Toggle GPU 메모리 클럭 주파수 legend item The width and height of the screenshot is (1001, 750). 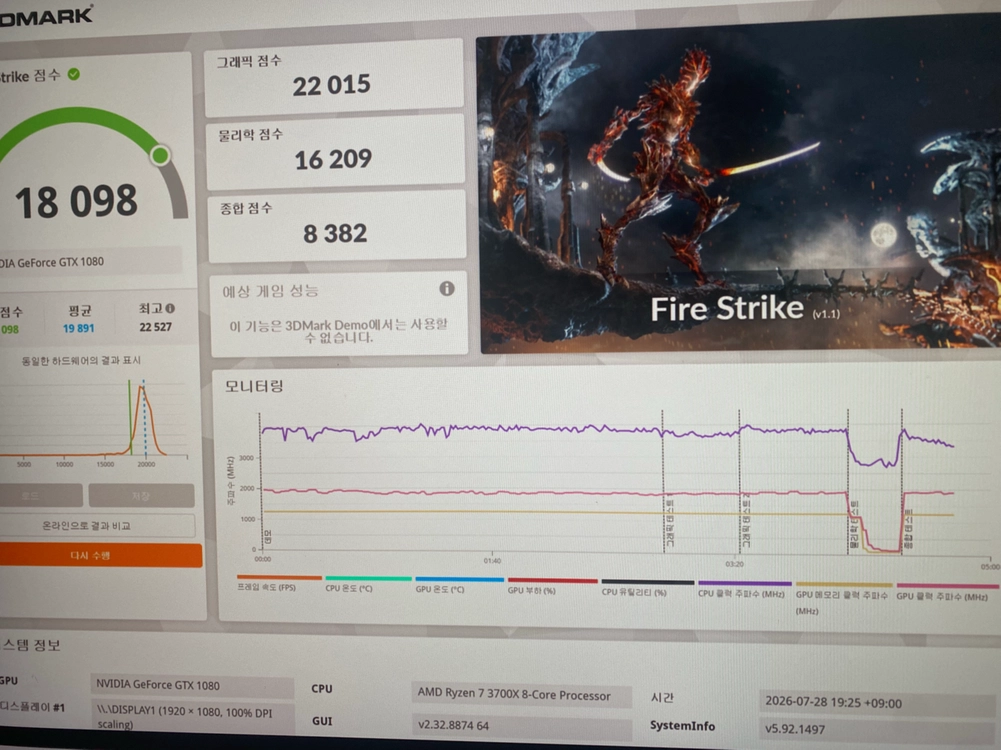point(843,597)
